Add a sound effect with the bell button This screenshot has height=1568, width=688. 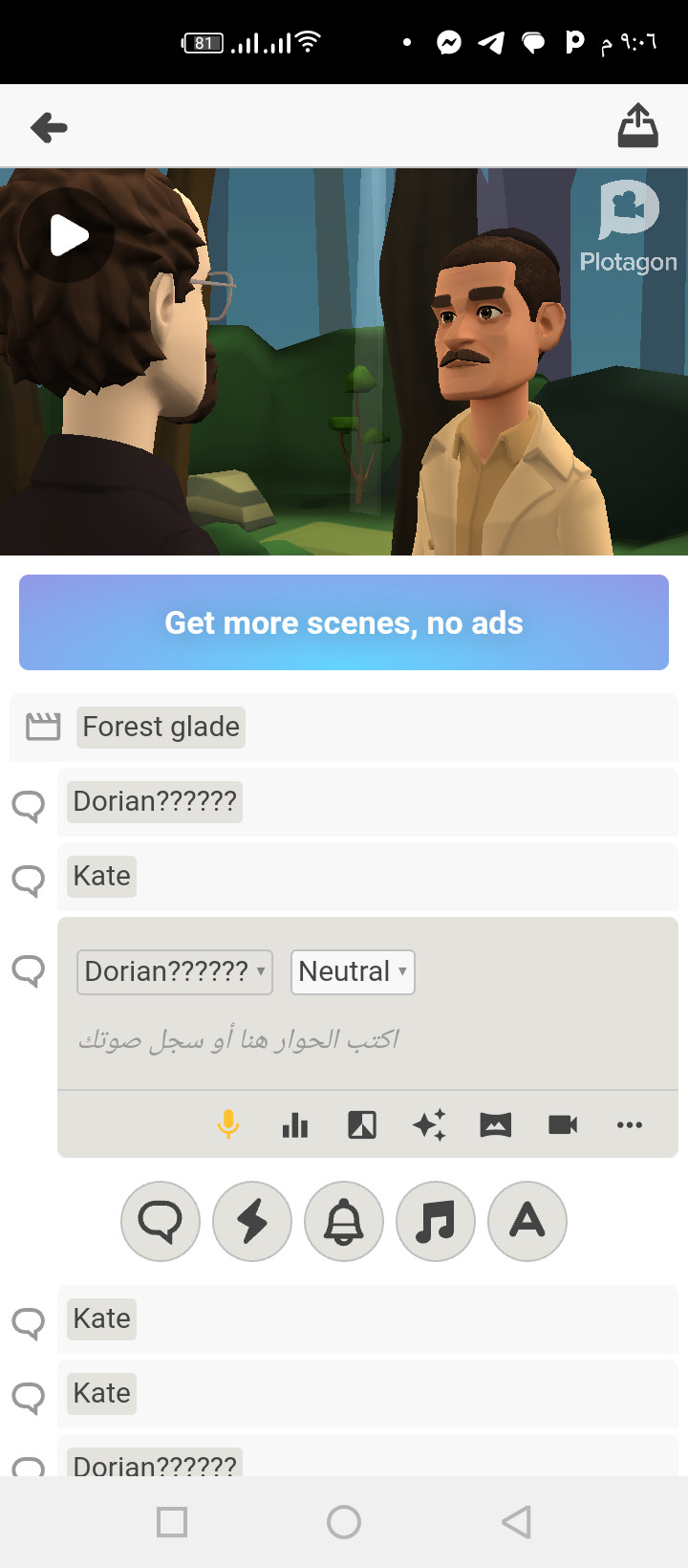pyautogui.click(x=344, y=1221)
